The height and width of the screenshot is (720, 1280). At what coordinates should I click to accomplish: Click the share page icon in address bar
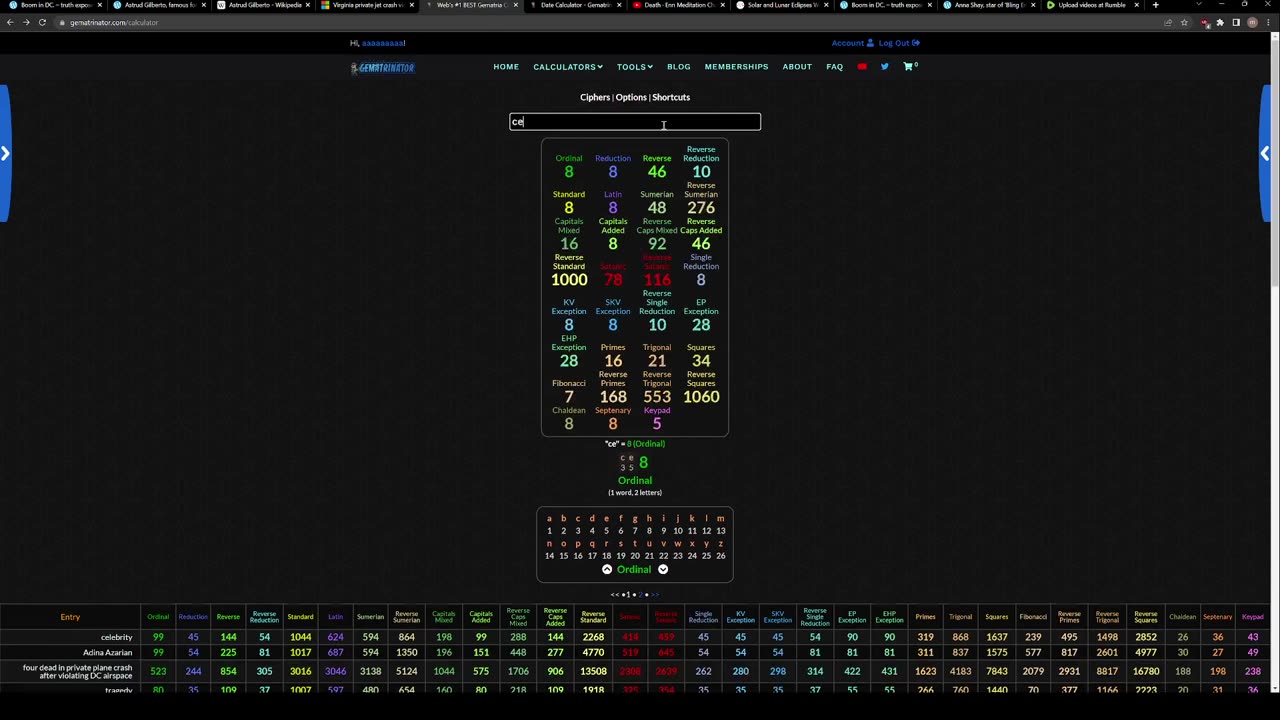[x=1168, y=22]
